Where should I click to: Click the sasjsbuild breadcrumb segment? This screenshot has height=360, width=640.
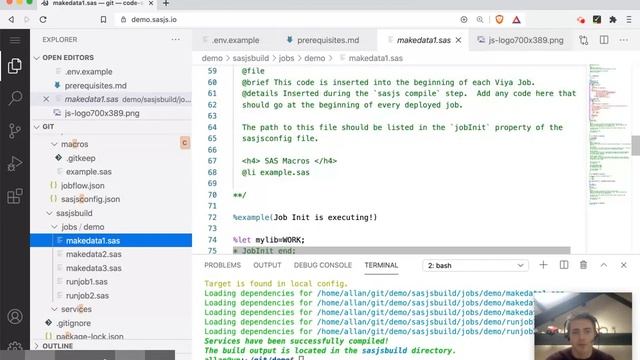coord(251,58)
